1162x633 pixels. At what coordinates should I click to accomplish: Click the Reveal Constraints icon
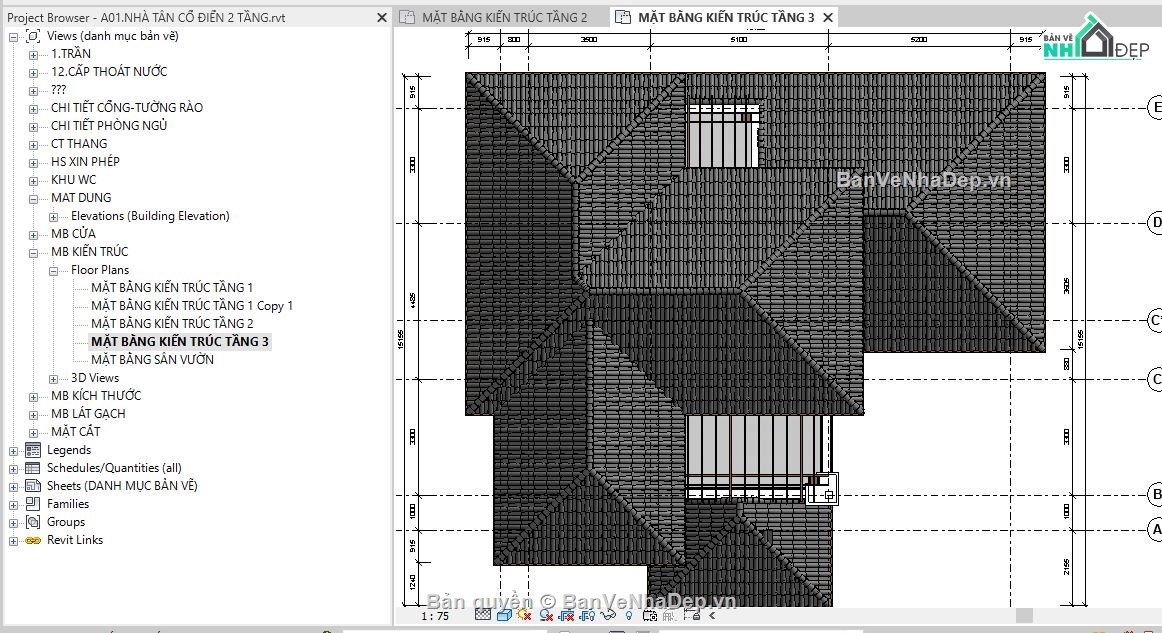(x=692, y=617)
